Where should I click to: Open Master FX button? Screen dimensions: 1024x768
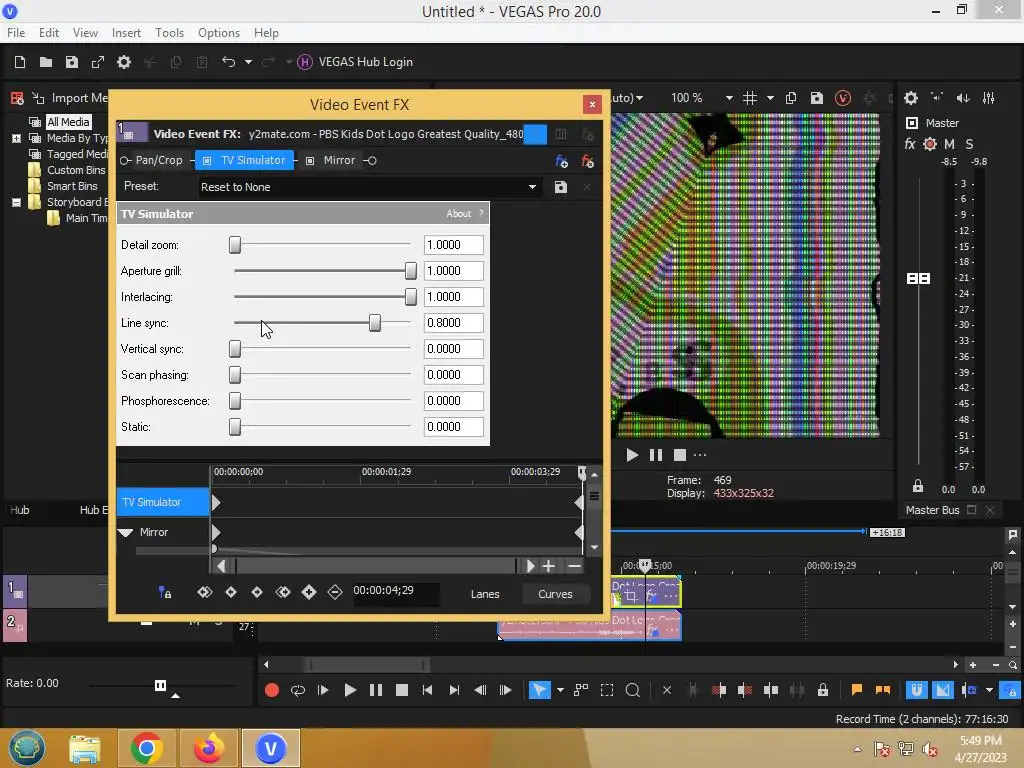910,144
